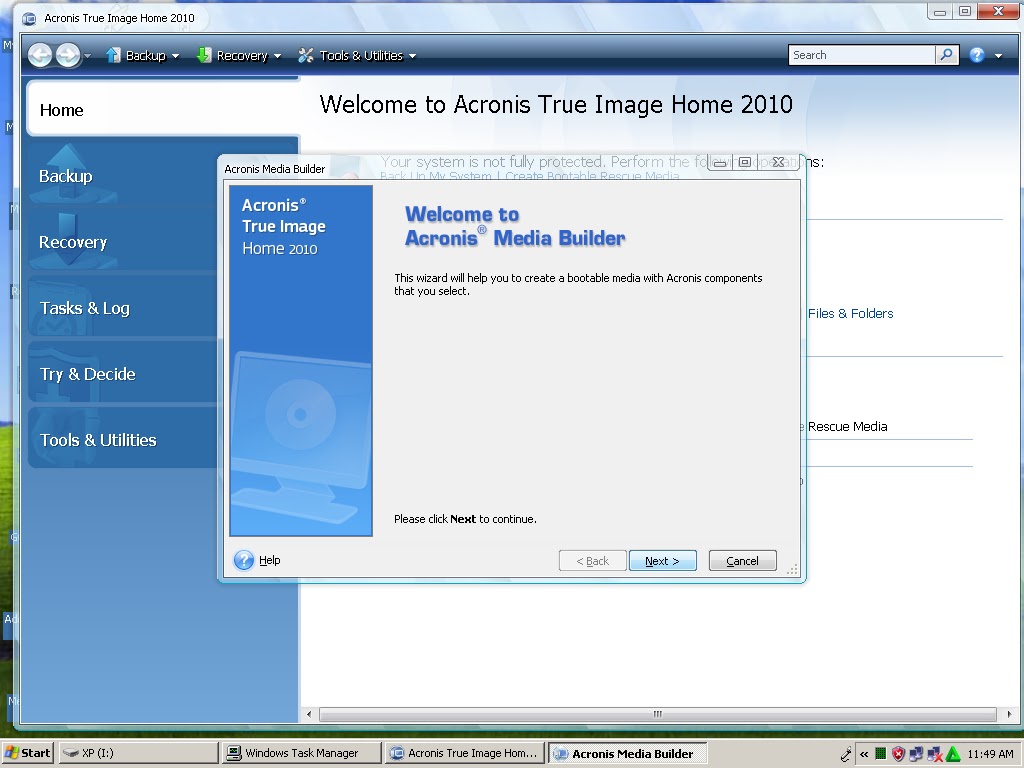
Task: Click the taskbar clock showing 11:49 AM
Action: 990,754
